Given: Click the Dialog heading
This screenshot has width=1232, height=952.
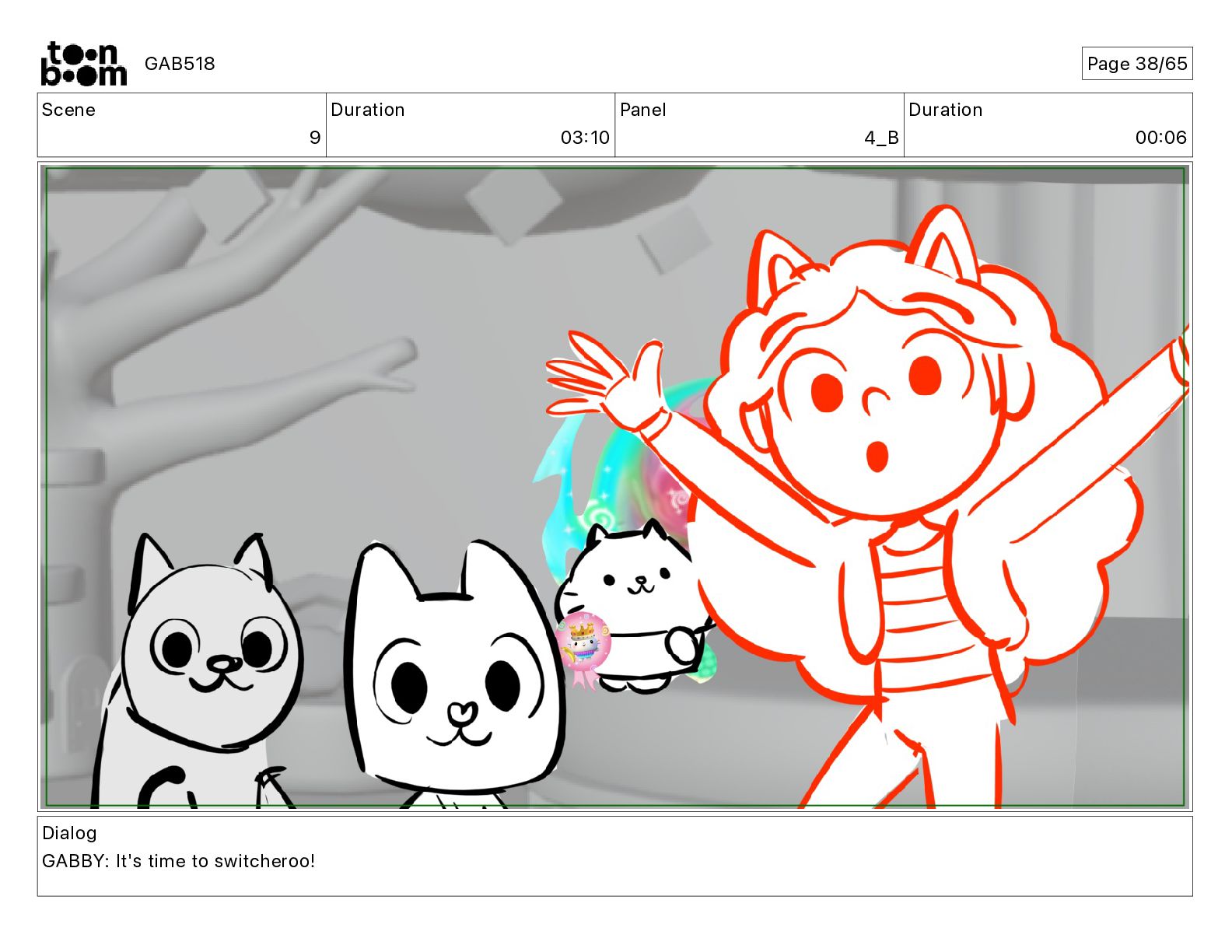Looking at the screenshot, I should 69,833.
